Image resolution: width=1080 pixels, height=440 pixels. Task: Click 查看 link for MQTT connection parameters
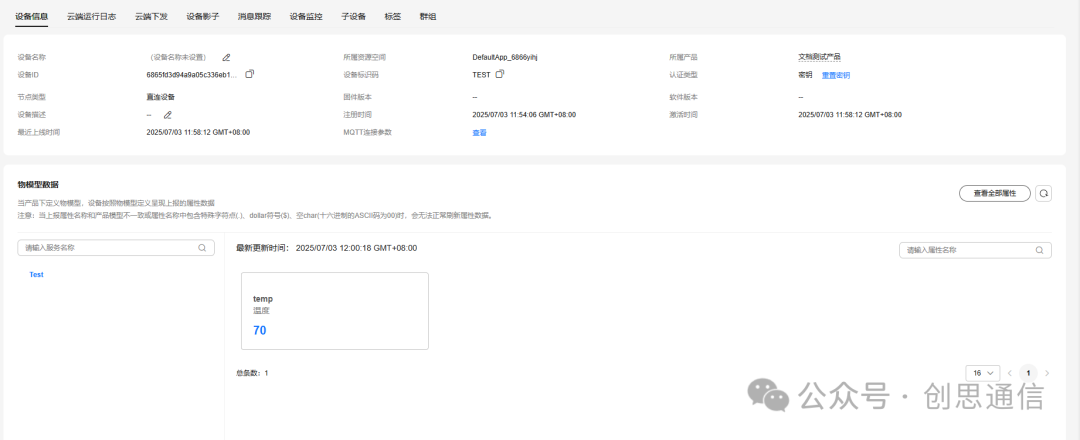pos(479,133)
